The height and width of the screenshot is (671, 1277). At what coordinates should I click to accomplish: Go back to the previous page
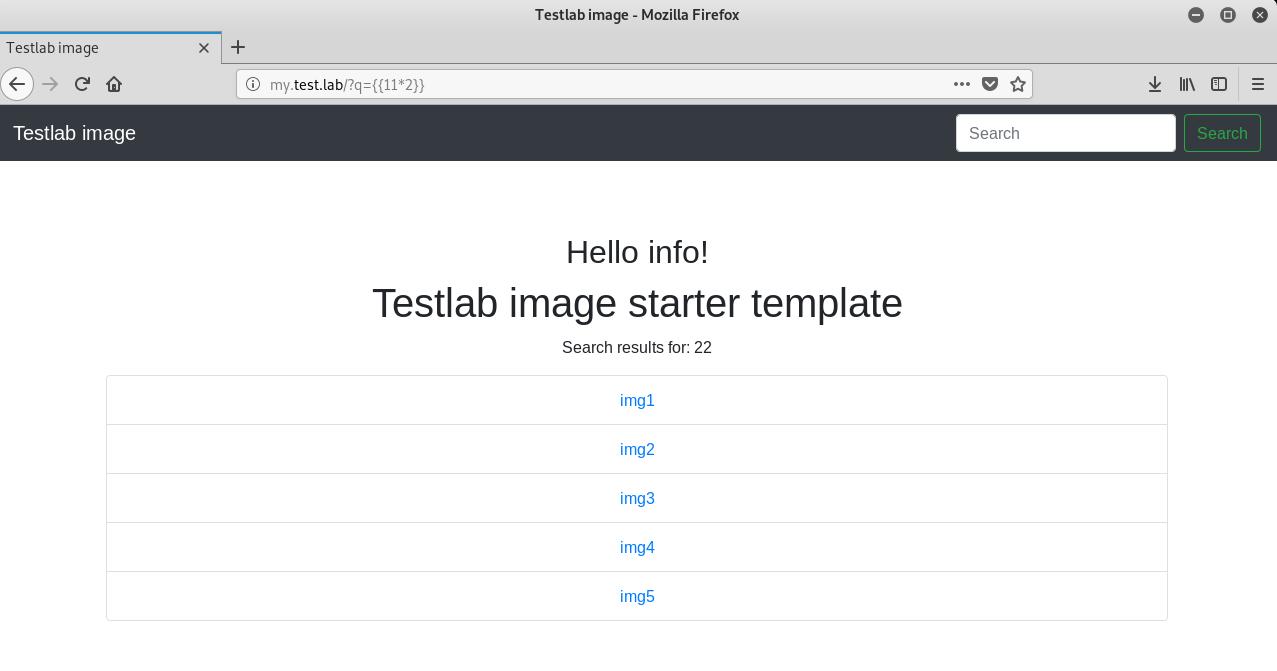point(17,84)
